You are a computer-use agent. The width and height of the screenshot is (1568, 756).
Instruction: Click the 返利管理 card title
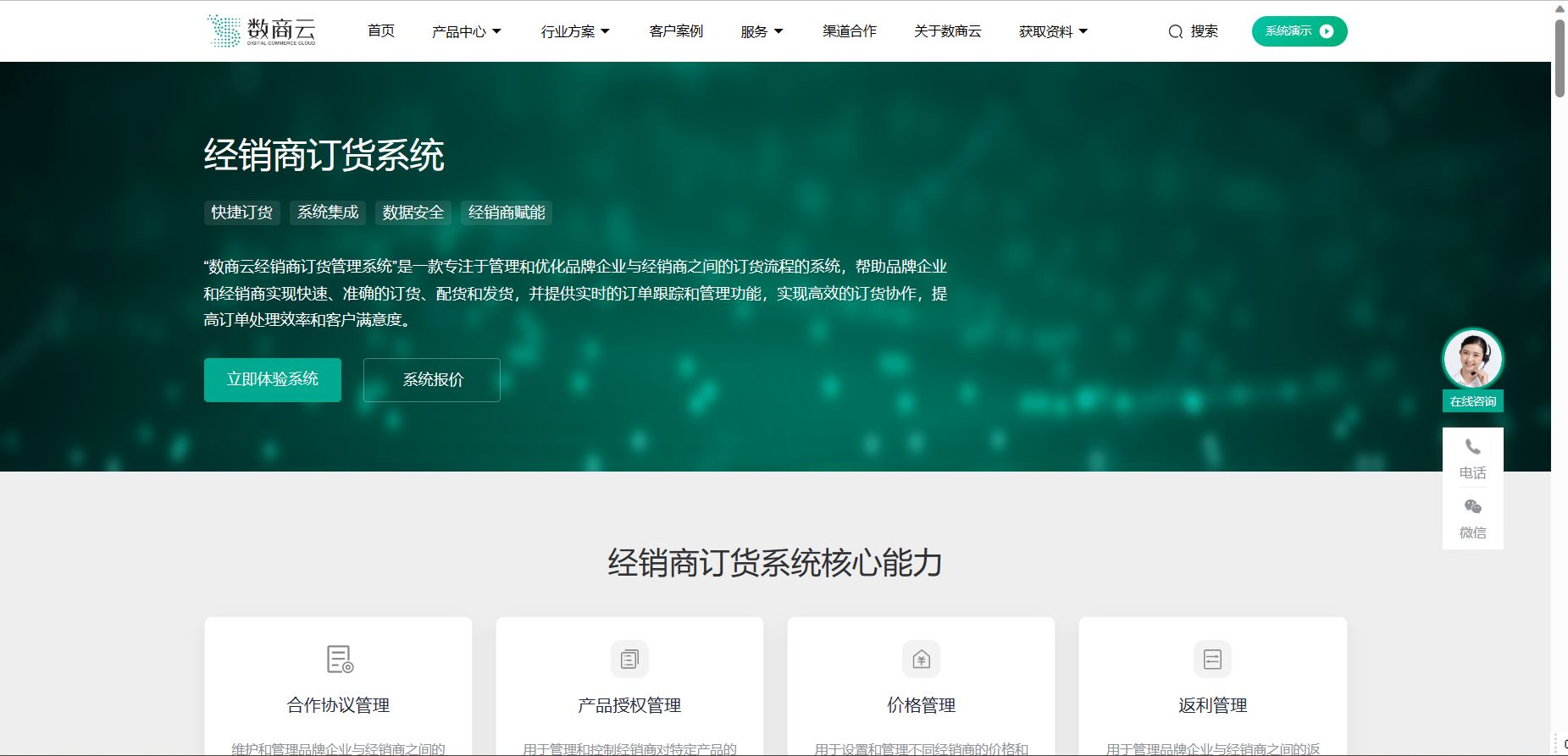point(1212,705)
